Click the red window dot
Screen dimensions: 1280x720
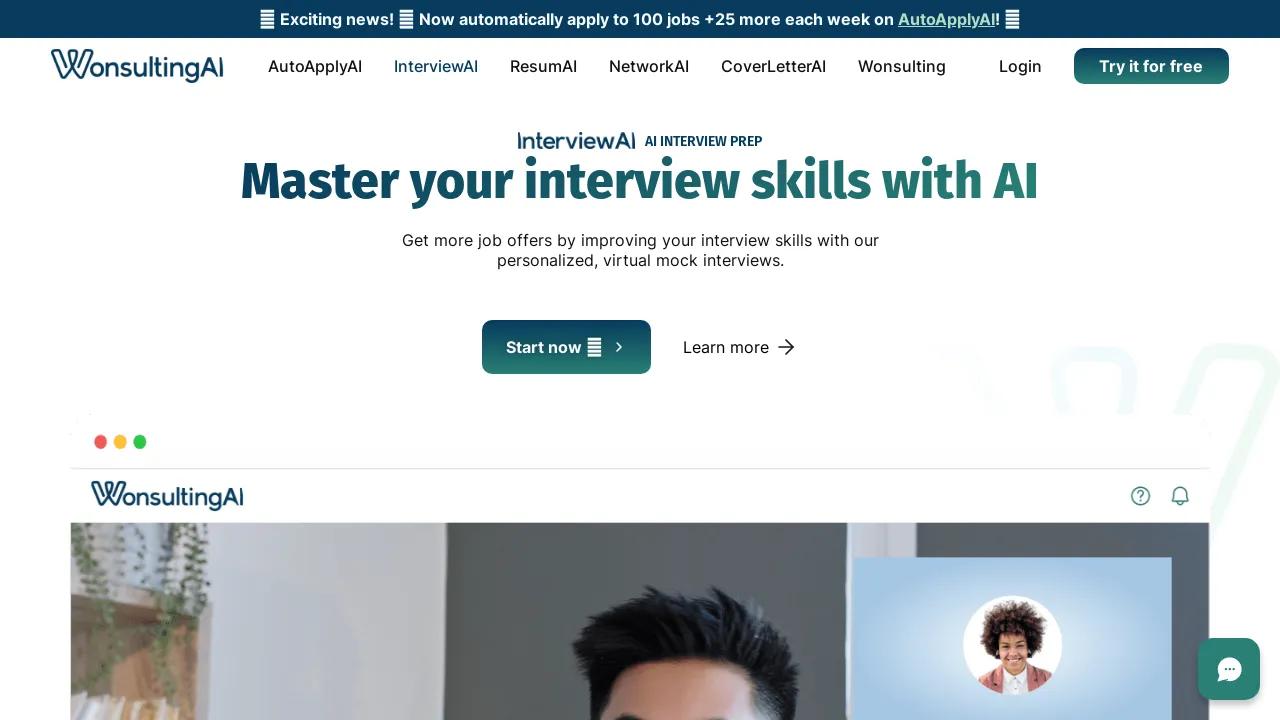(x=100, y=442)
